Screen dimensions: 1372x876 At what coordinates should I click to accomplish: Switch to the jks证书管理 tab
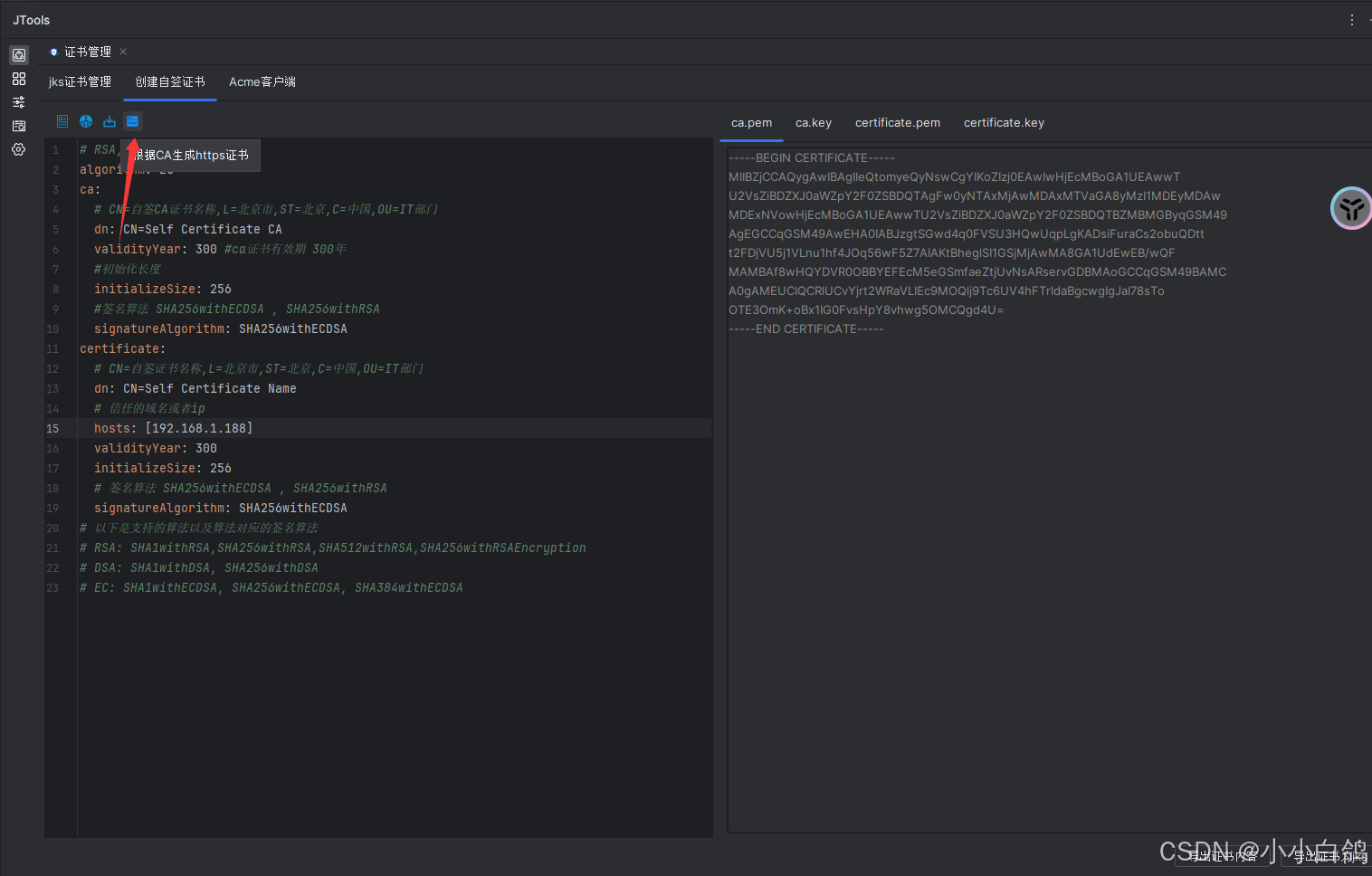click(x=80, y=82)
